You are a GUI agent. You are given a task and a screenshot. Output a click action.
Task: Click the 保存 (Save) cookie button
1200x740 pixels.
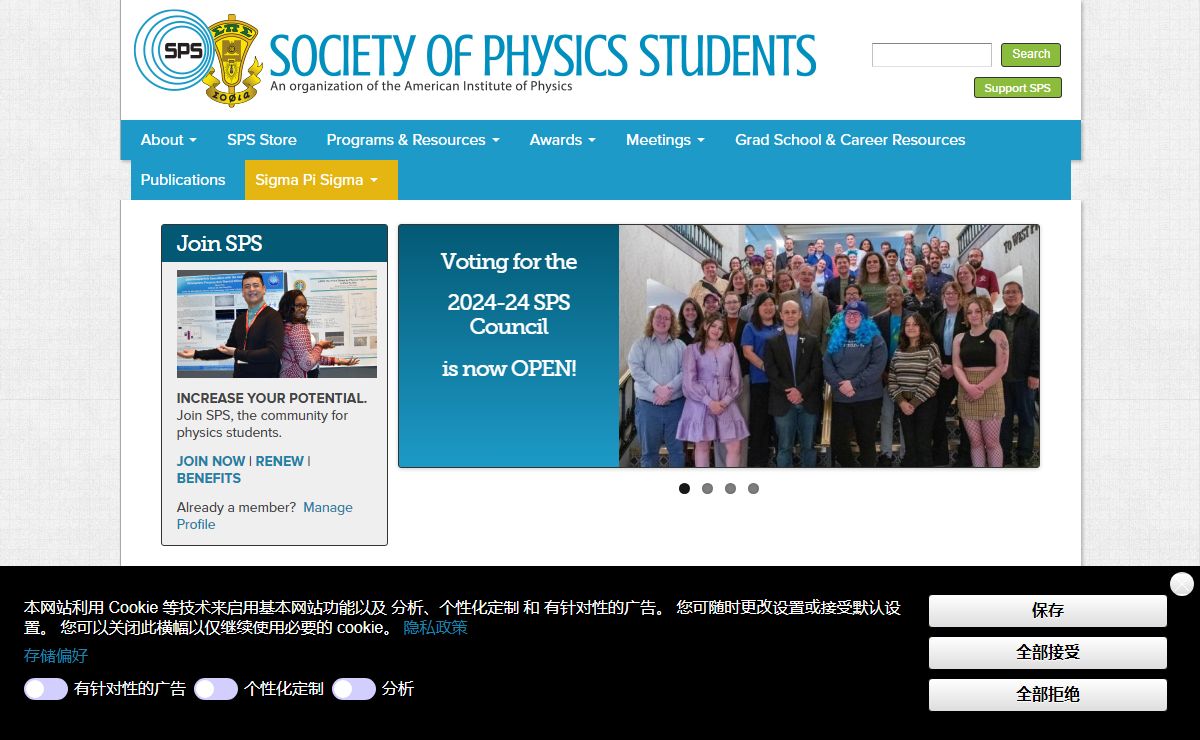point(1048,611)
